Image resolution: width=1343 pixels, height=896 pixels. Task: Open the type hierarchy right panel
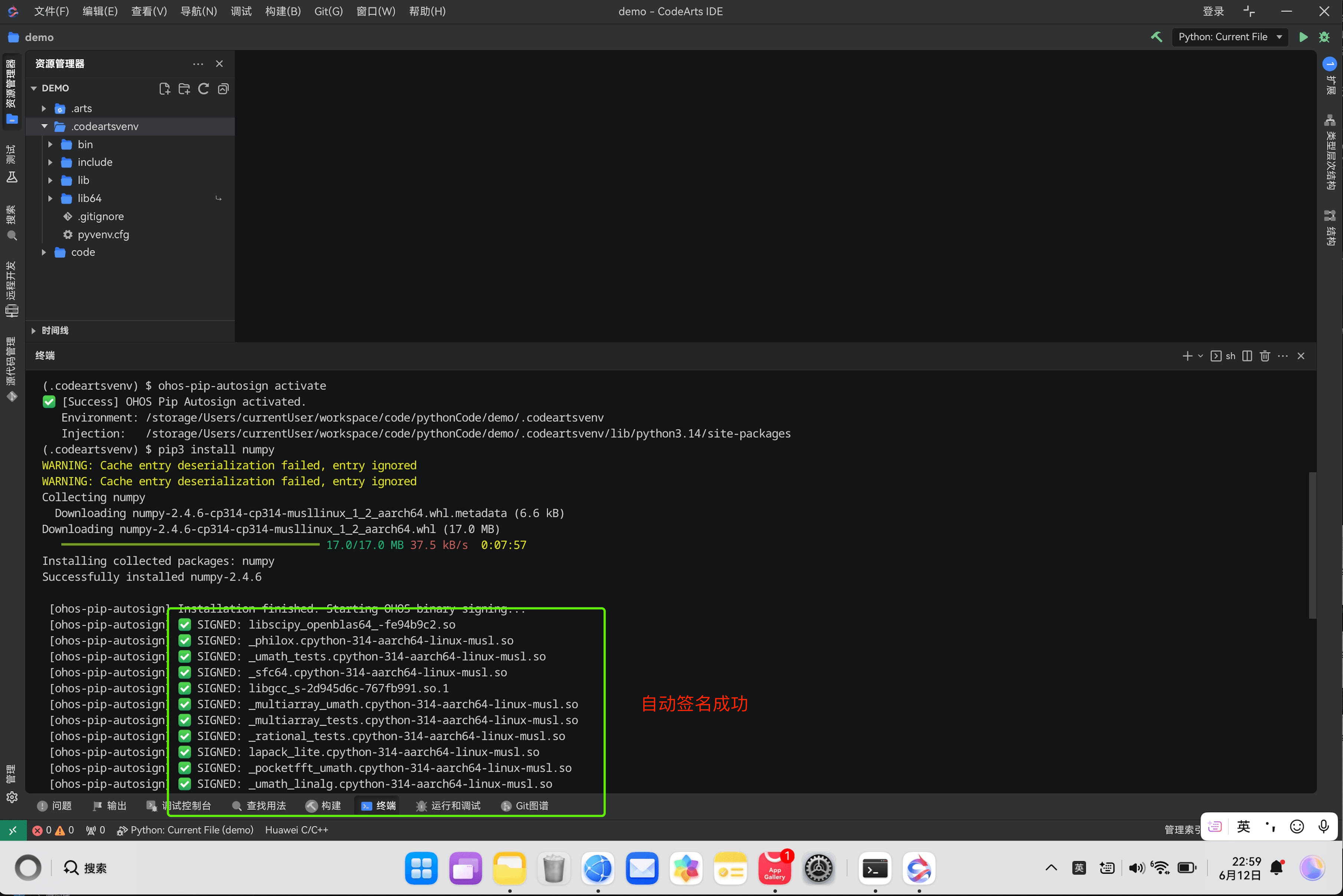point(1330,152)
